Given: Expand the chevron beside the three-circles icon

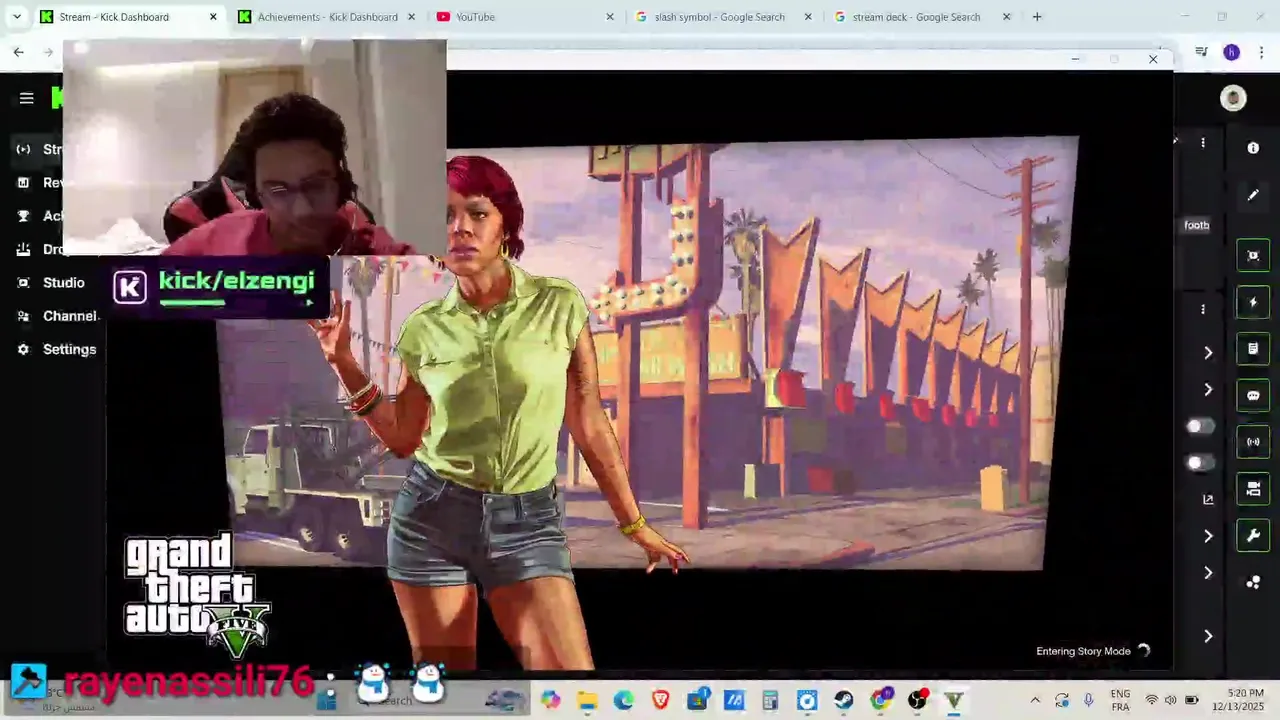Looking at the screenshot, I should pos(1208,573).
